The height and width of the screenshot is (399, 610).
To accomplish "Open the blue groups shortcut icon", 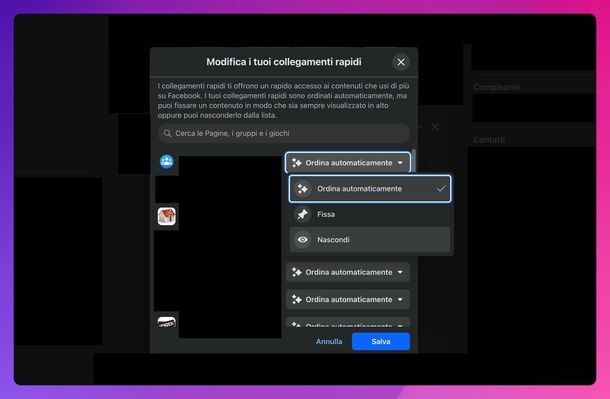I will pyautogui.click(x=167, y=161).
